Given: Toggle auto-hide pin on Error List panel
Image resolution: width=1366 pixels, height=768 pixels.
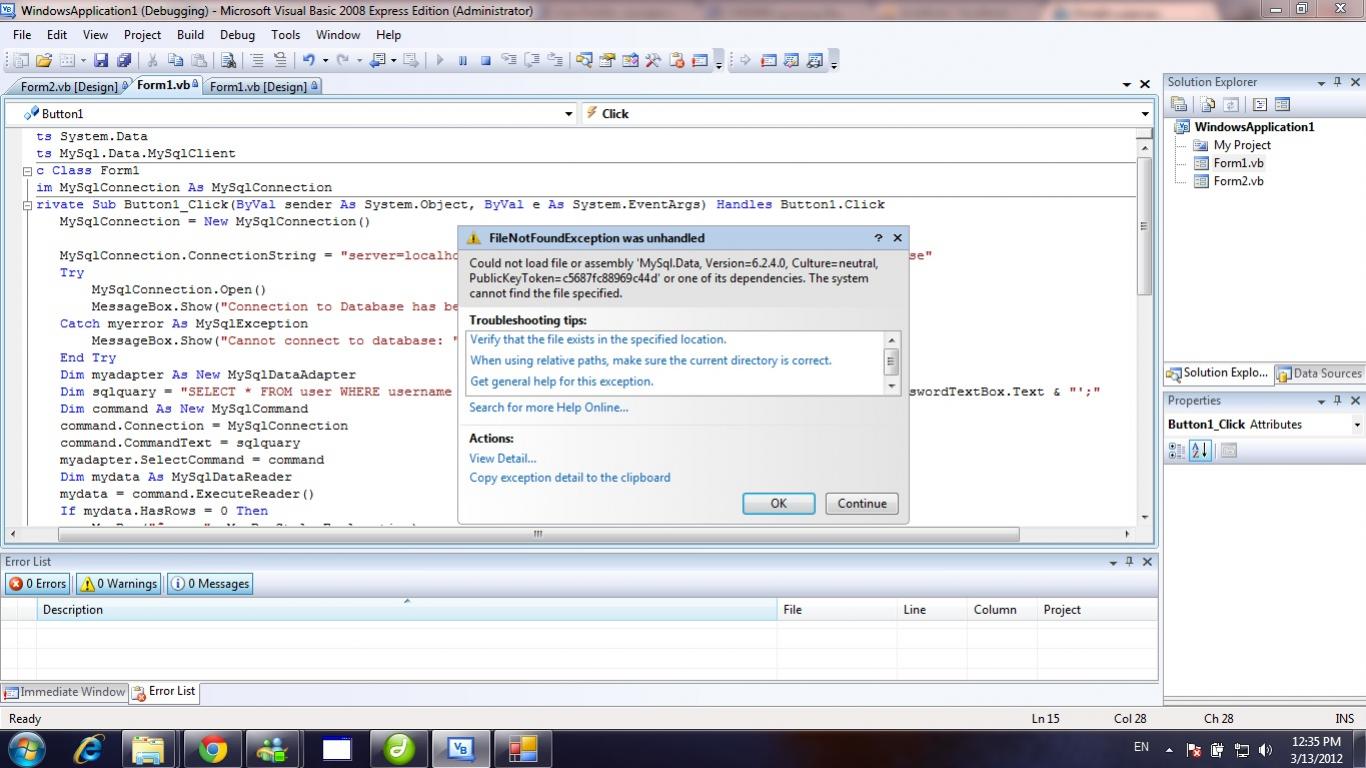Looking at the screenshot, I should (x=1129, y=562).
